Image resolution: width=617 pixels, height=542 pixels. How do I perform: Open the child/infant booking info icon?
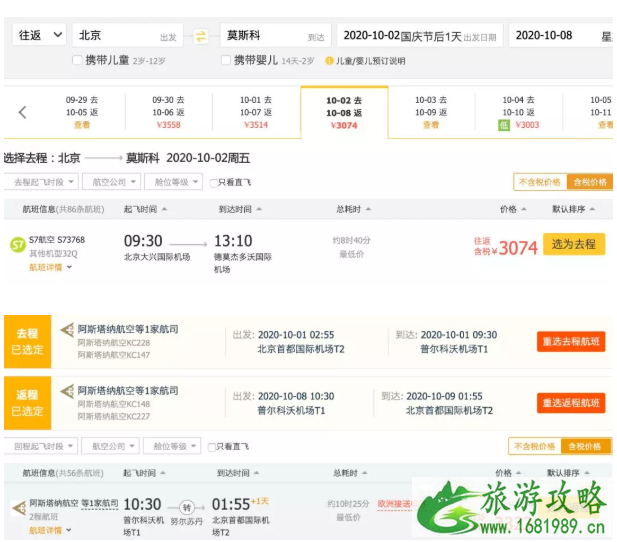click(329, 61)
